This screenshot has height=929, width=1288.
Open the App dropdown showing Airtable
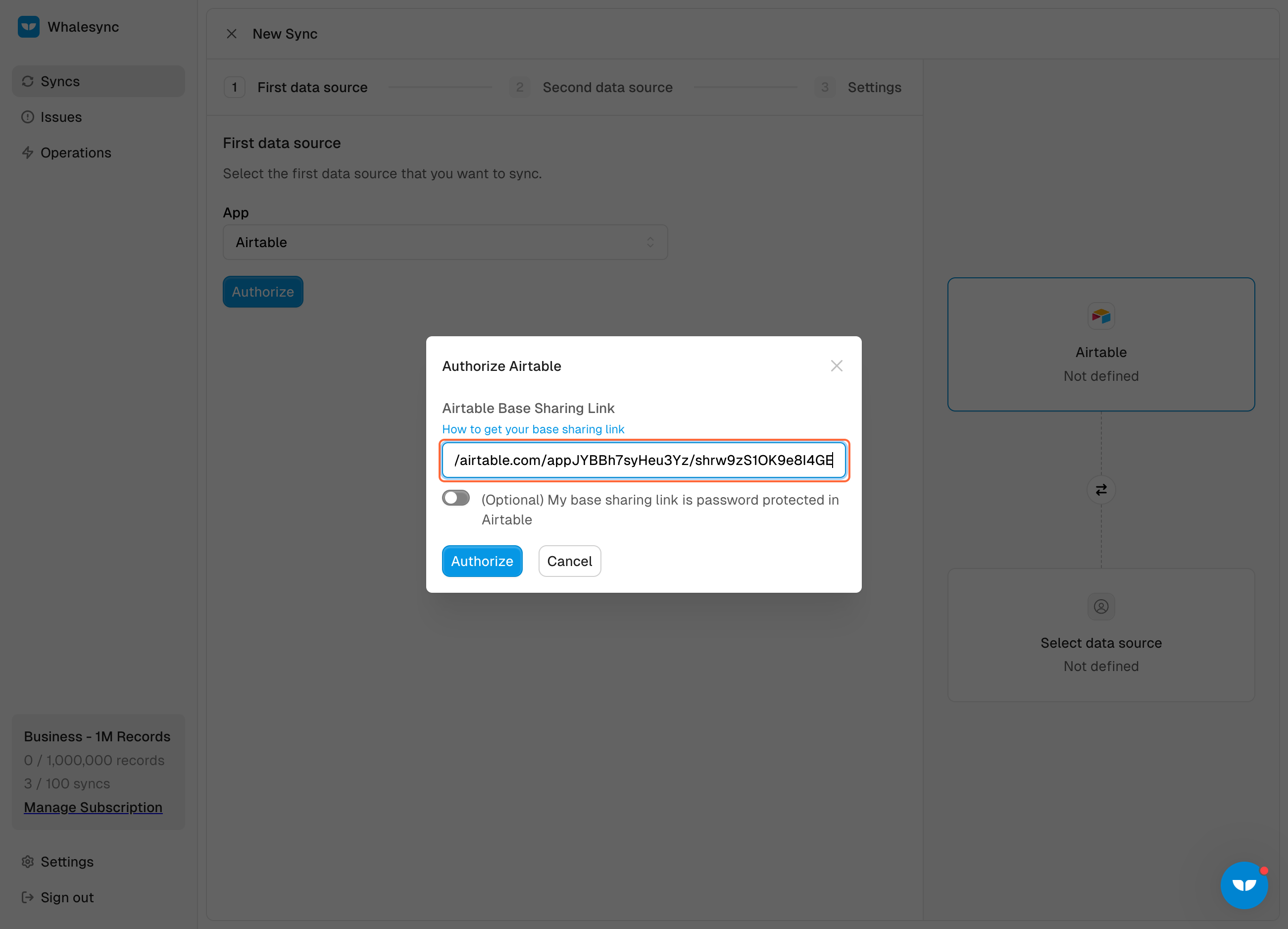coord(445,243)
